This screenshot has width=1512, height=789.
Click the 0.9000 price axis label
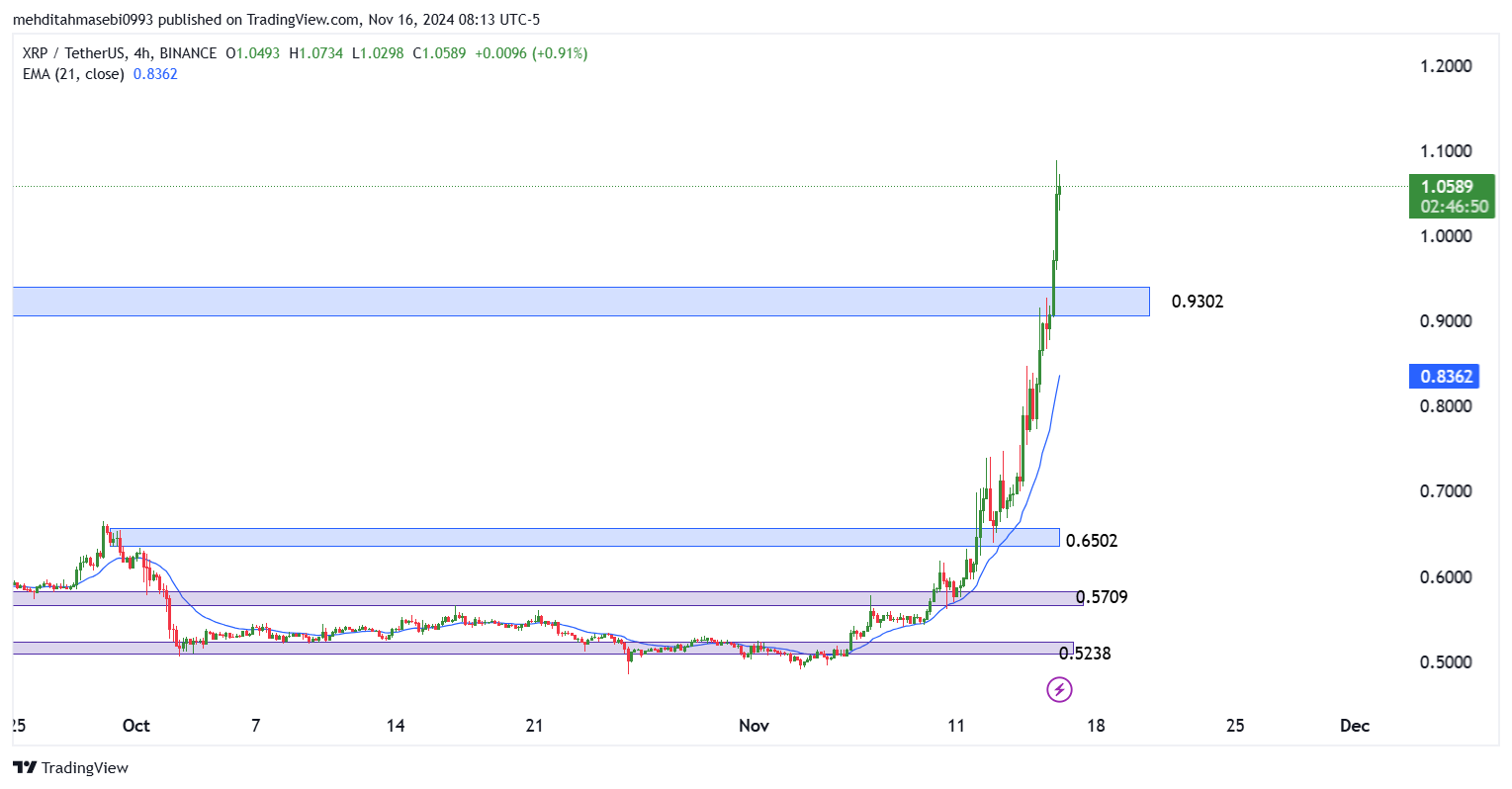[1446, 321]
